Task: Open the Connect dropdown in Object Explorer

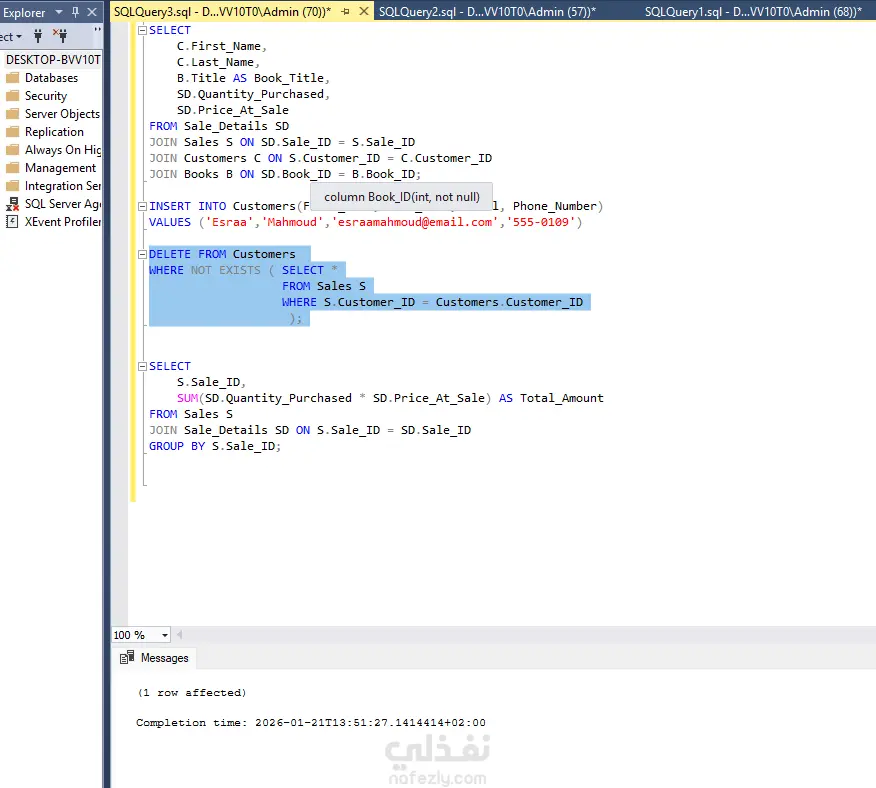Action: pos(11,37)
